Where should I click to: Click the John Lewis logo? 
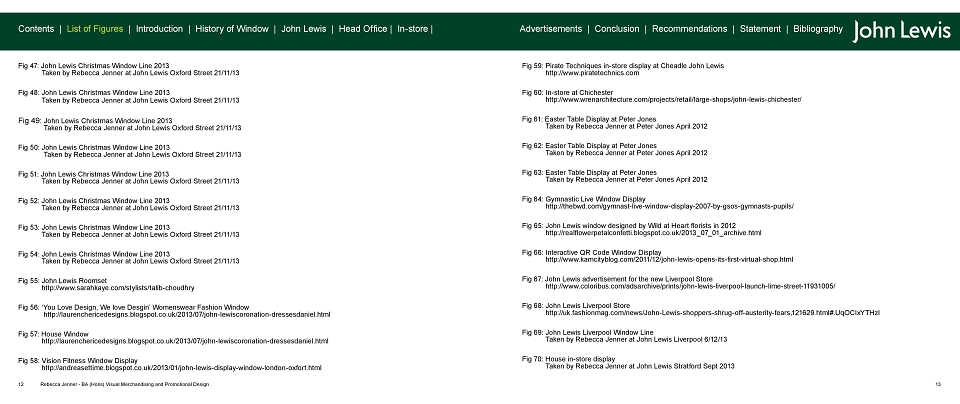point(901,31)
